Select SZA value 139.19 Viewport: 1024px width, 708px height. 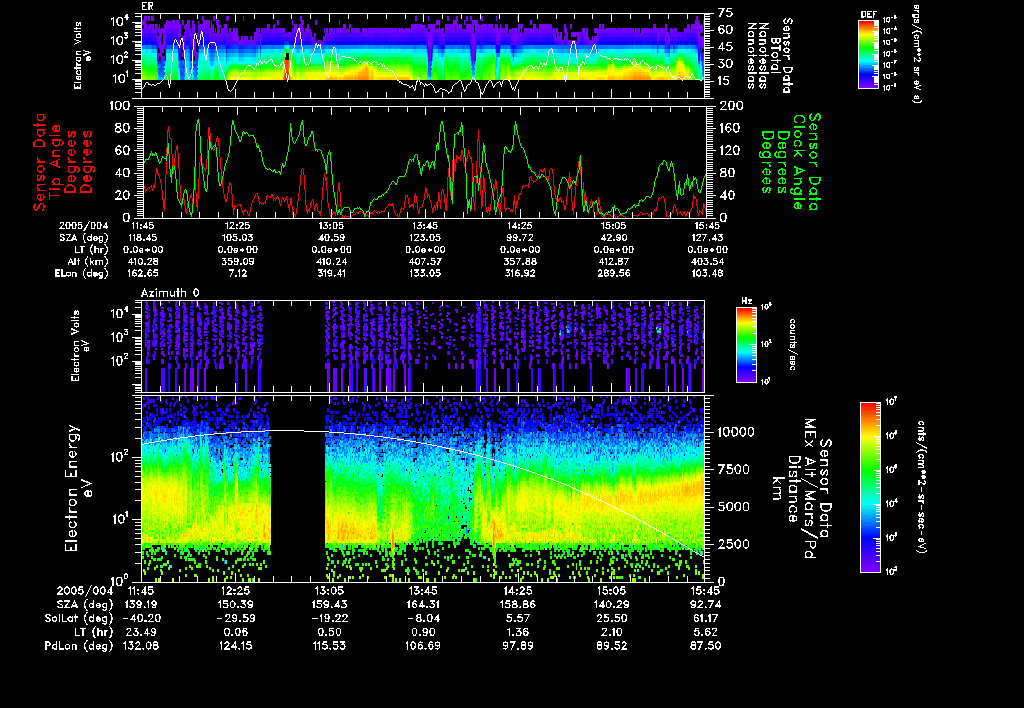click(x=141, y=605)
